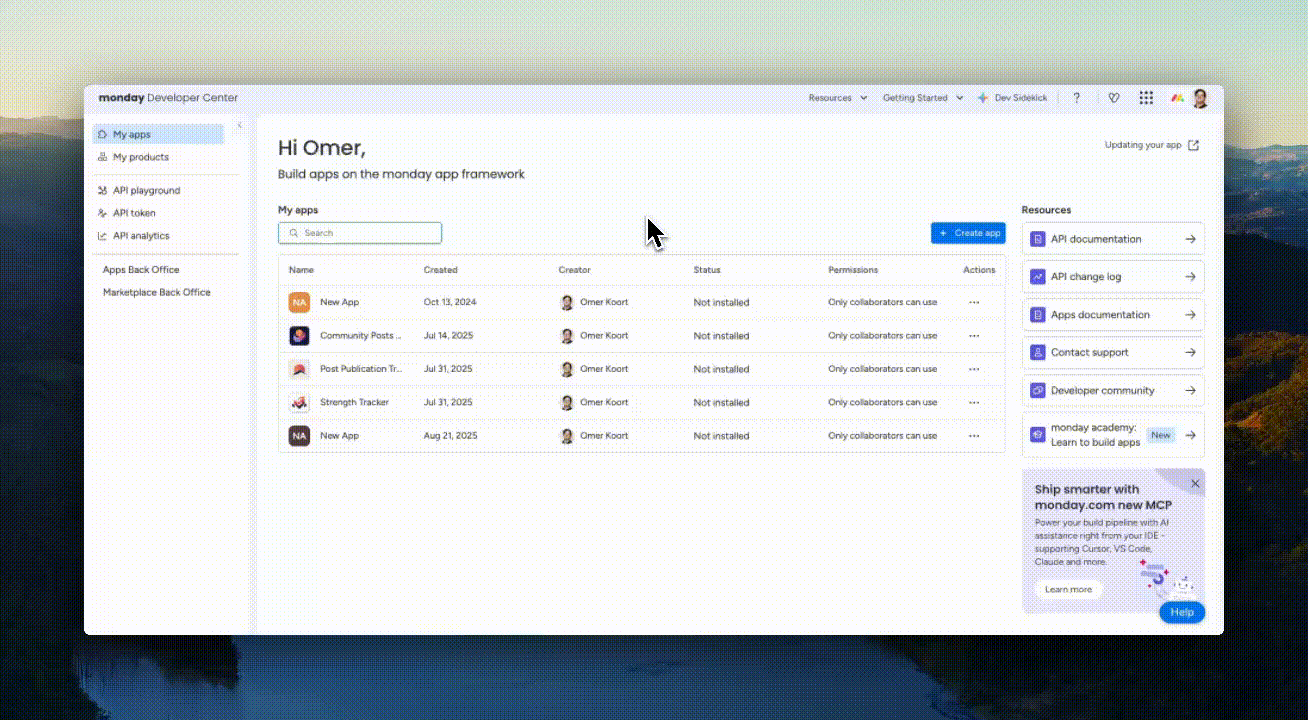Open the Developer community resource link
This screenshot has height=720, width=1308.
point(1113,391)
